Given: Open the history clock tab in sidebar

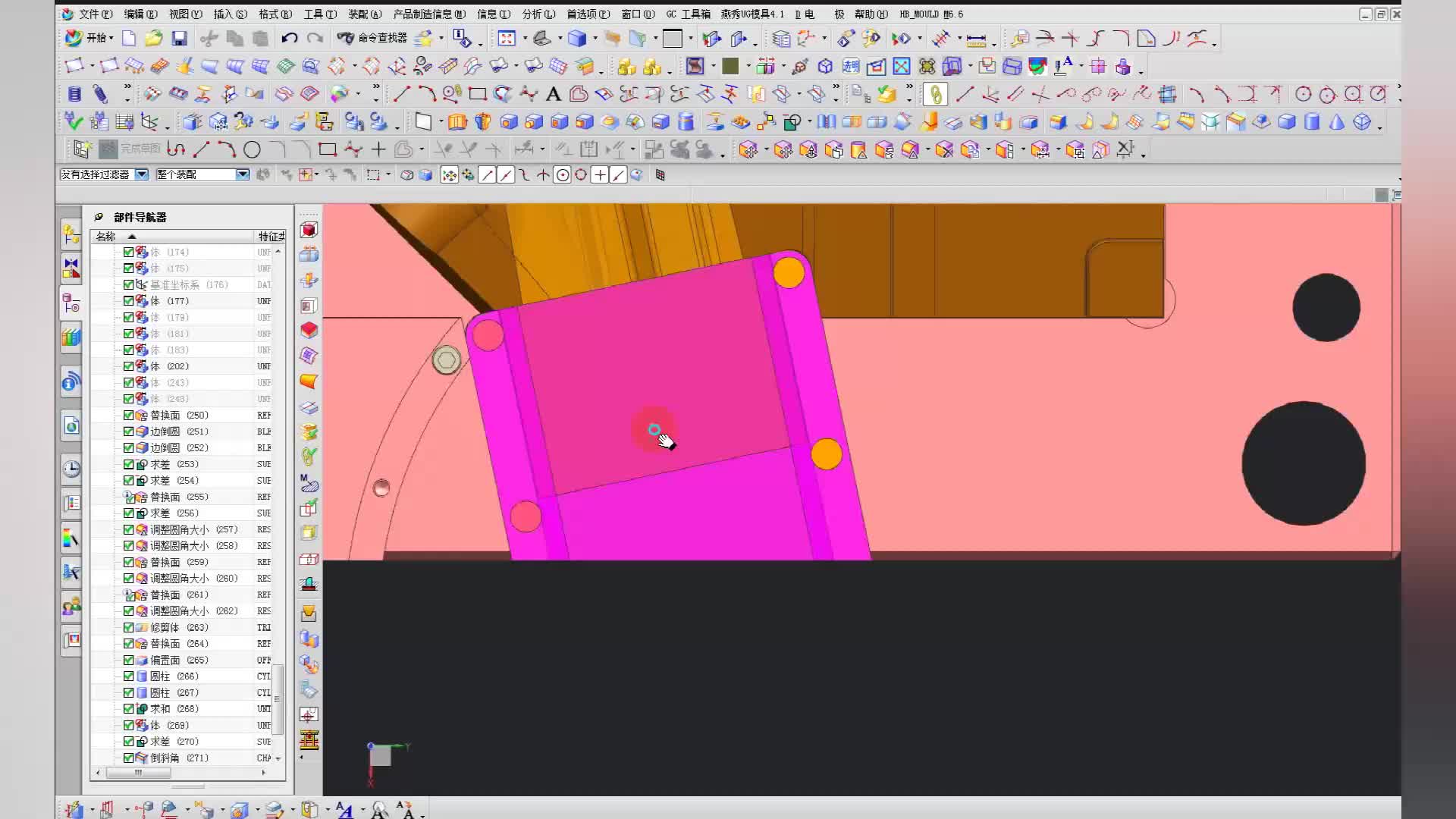Looking at the screenshot, I should (71, 469).
